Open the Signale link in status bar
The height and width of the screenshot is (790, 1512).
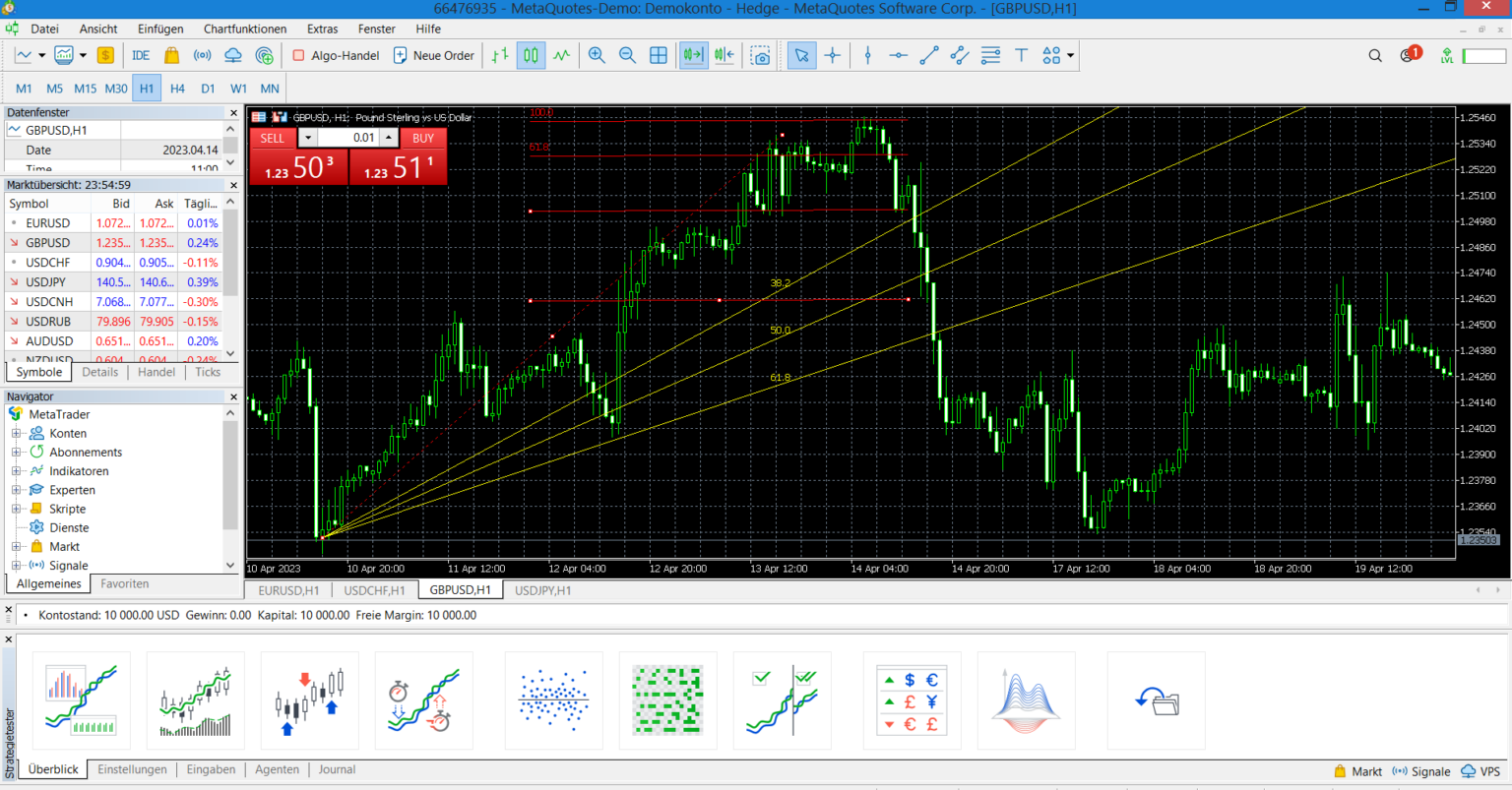(1421, 771)
